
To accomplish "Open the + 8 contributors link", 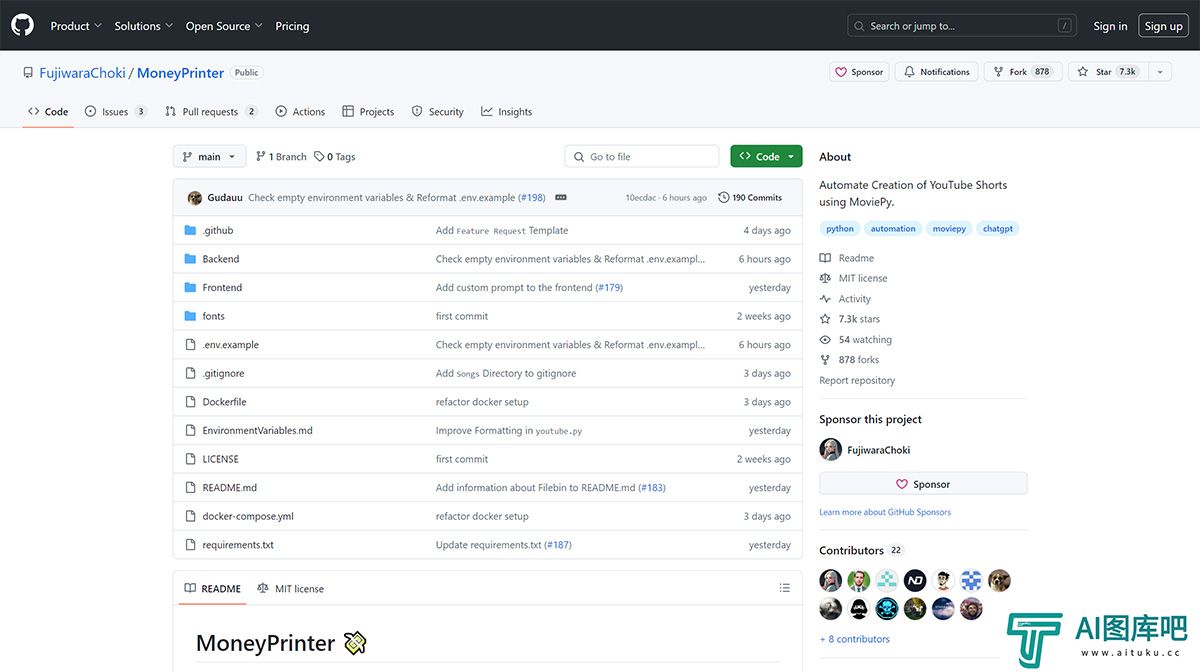I will click(854, 639).
